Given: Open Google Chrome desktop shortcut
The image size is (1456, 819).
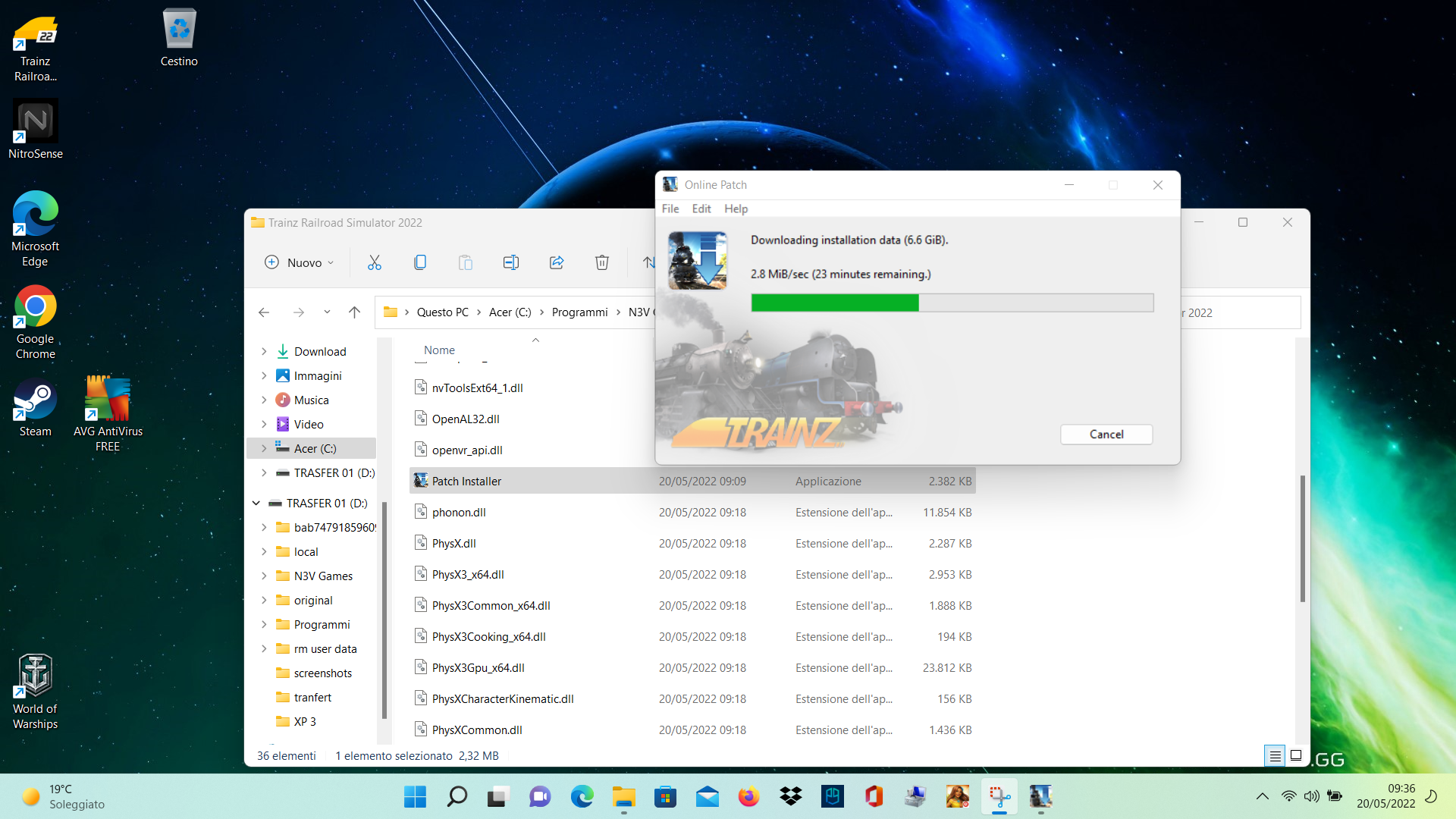Looking at the screenshot, I should coord(36,322).
